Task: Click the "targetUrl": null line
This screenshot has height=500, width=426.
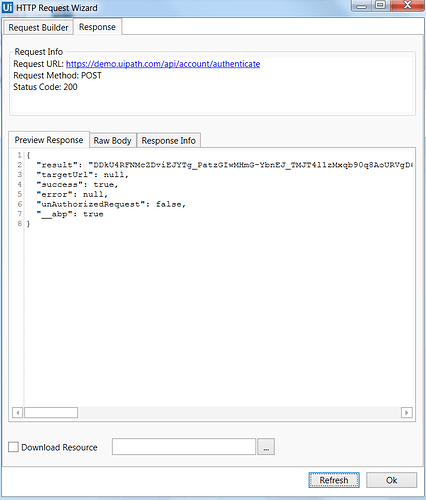Action: coord(82,175)
